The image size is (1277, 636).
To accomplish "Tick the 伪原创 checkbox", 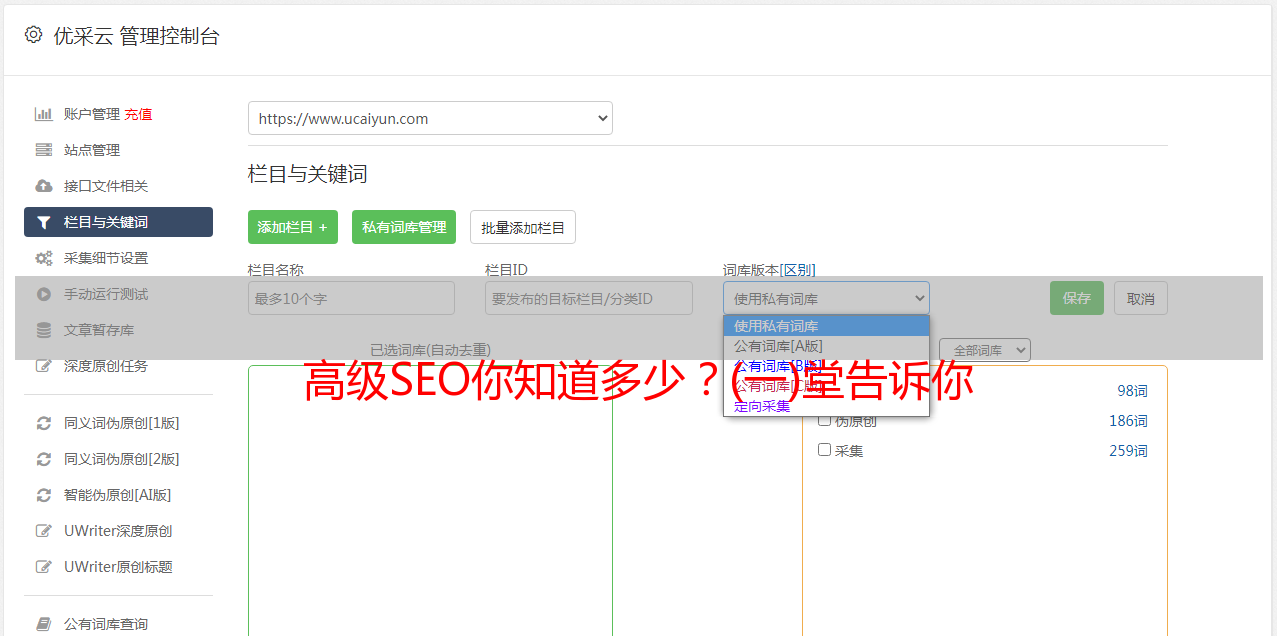I will pos(825,420).
